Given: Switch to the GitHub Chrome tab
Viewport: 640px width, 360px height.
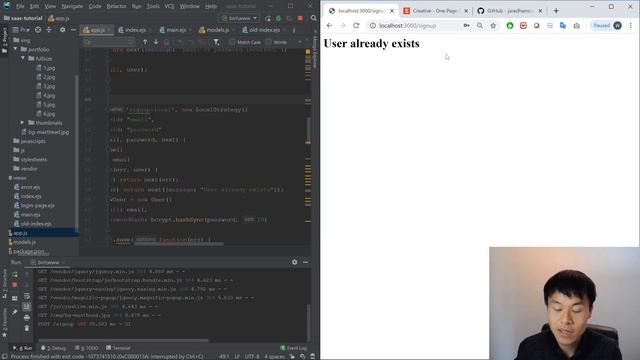Looking at the screenshot, I should (509, 11).
